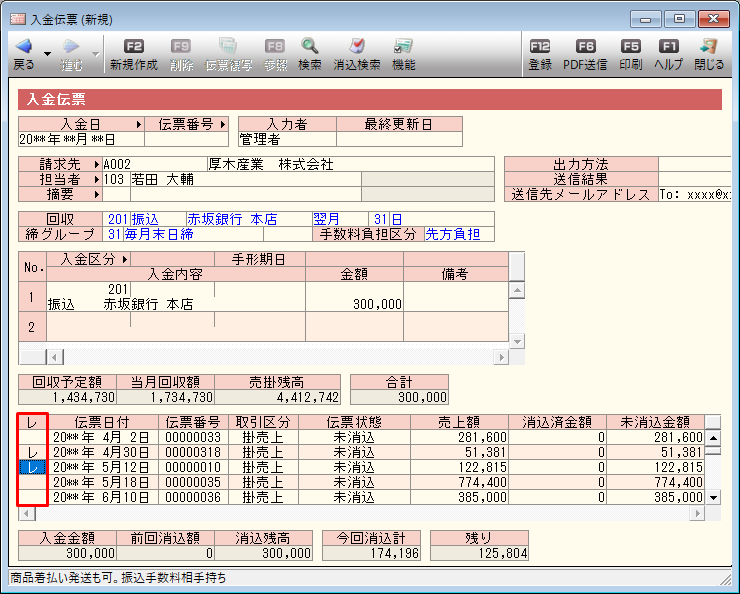This screenshot has height=594, width=740.
Task: Select the 金額 cell 300,000 in row 1
Action: point(354,297)
